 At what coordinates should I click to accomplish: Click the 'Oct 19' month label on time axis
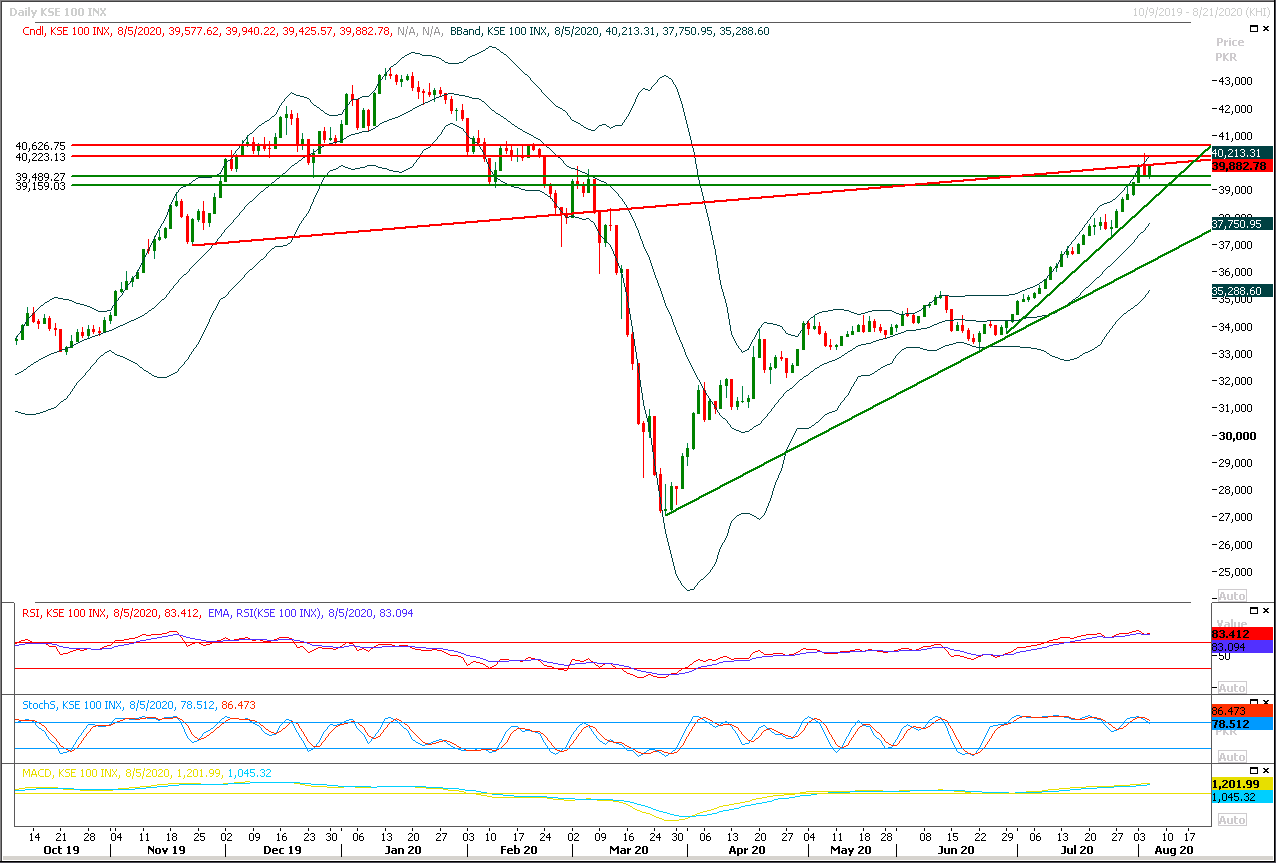click(x=61, y=850)
